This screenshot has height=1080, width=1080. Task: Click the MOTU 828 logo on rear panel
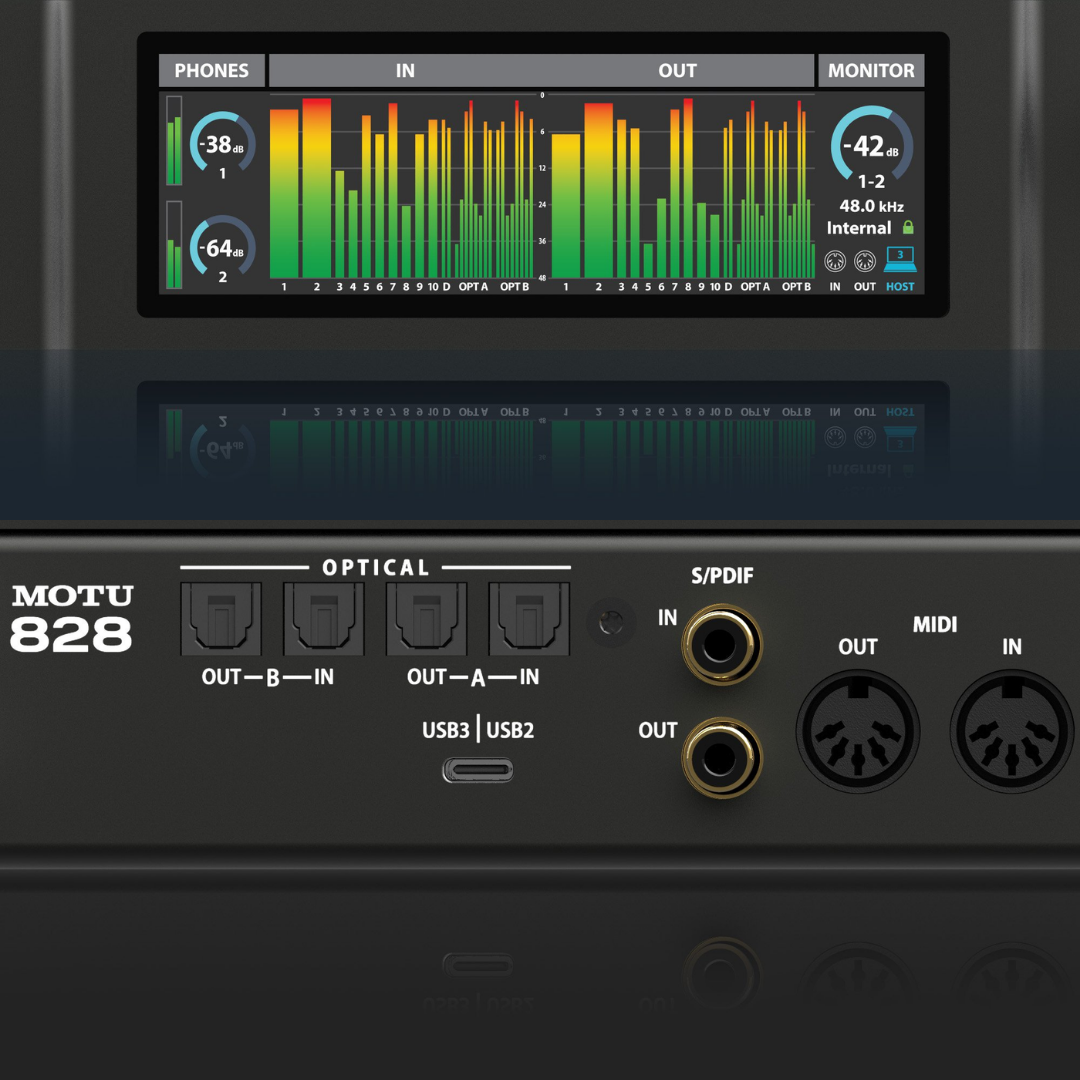click(x=72, y=618)
